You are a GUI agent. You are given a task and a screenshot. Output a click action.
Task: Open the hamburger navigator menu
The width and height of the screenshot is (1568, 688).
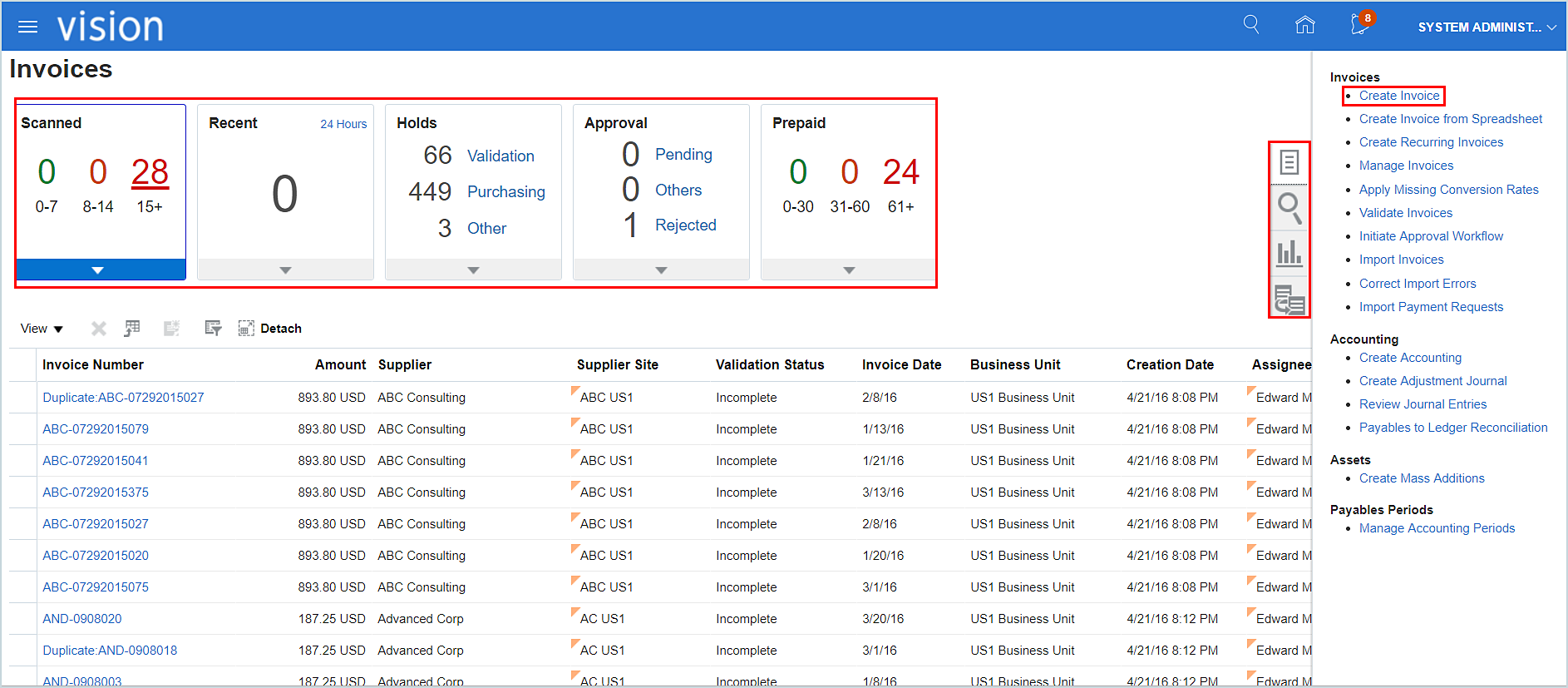point(27,27)
